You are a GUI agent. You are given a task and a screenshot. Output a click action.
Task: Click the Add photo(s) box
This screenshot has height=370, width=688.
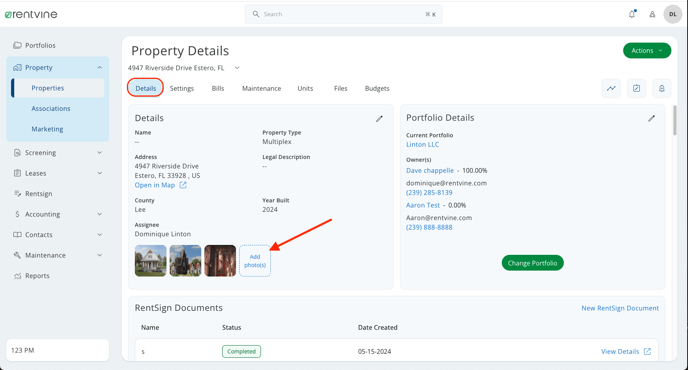point(255,261)
